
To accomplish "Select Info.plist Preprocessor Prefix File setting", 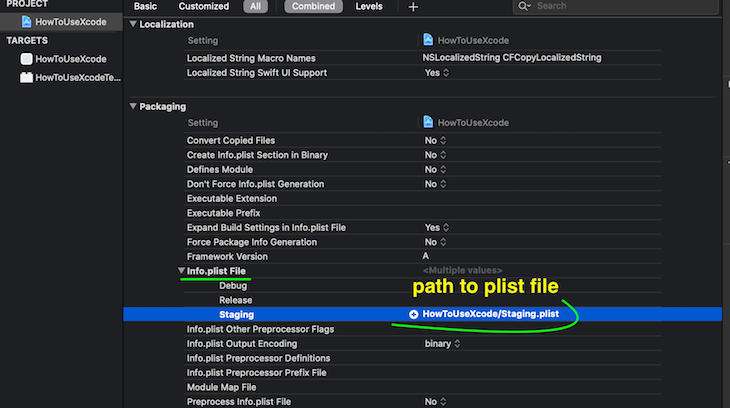I will tap(257, 373).
